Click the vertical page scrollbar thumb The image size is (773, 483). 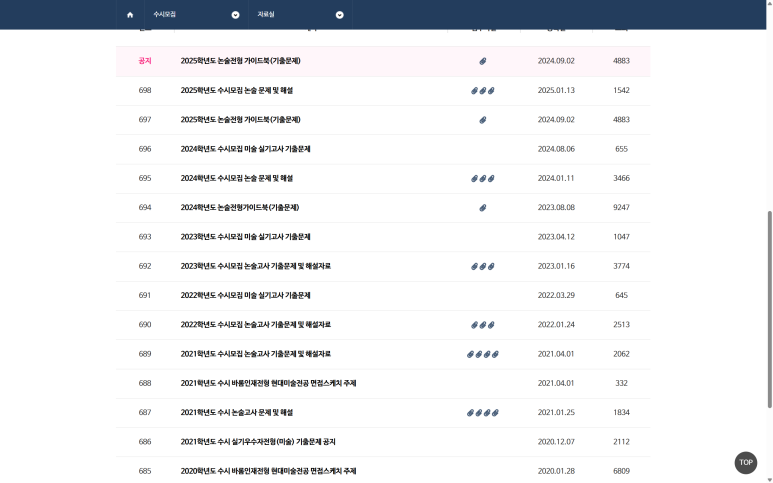(x=768, y=308)
